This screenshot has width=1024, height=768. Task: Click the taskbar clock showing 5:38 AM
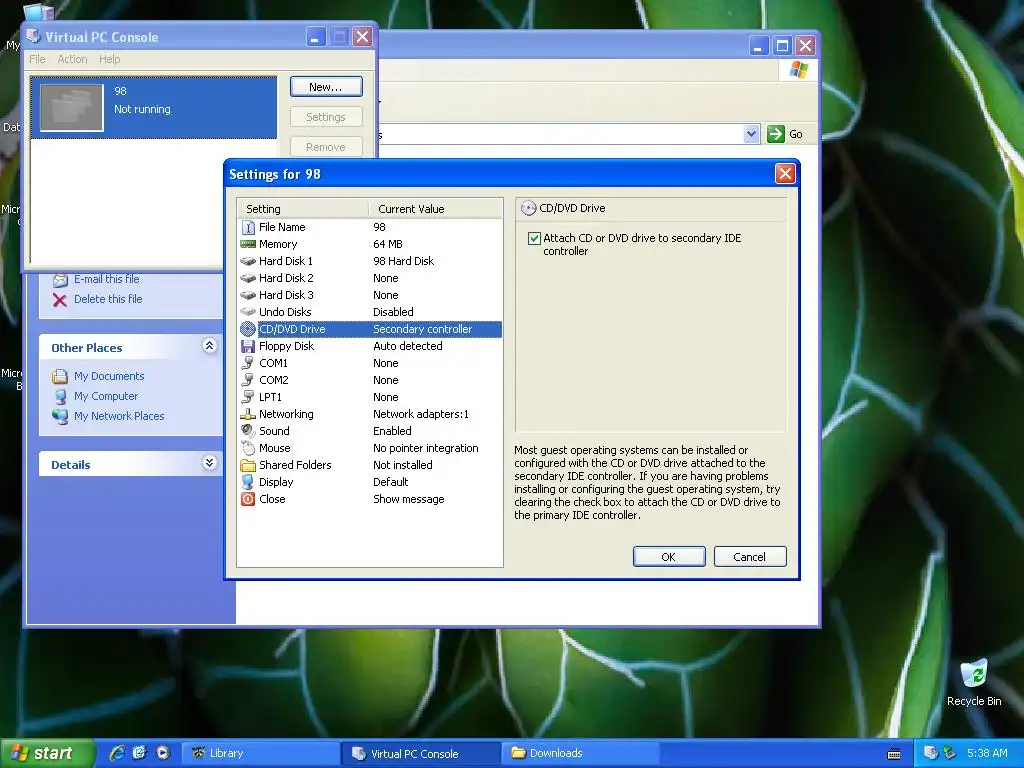point(987,753)
